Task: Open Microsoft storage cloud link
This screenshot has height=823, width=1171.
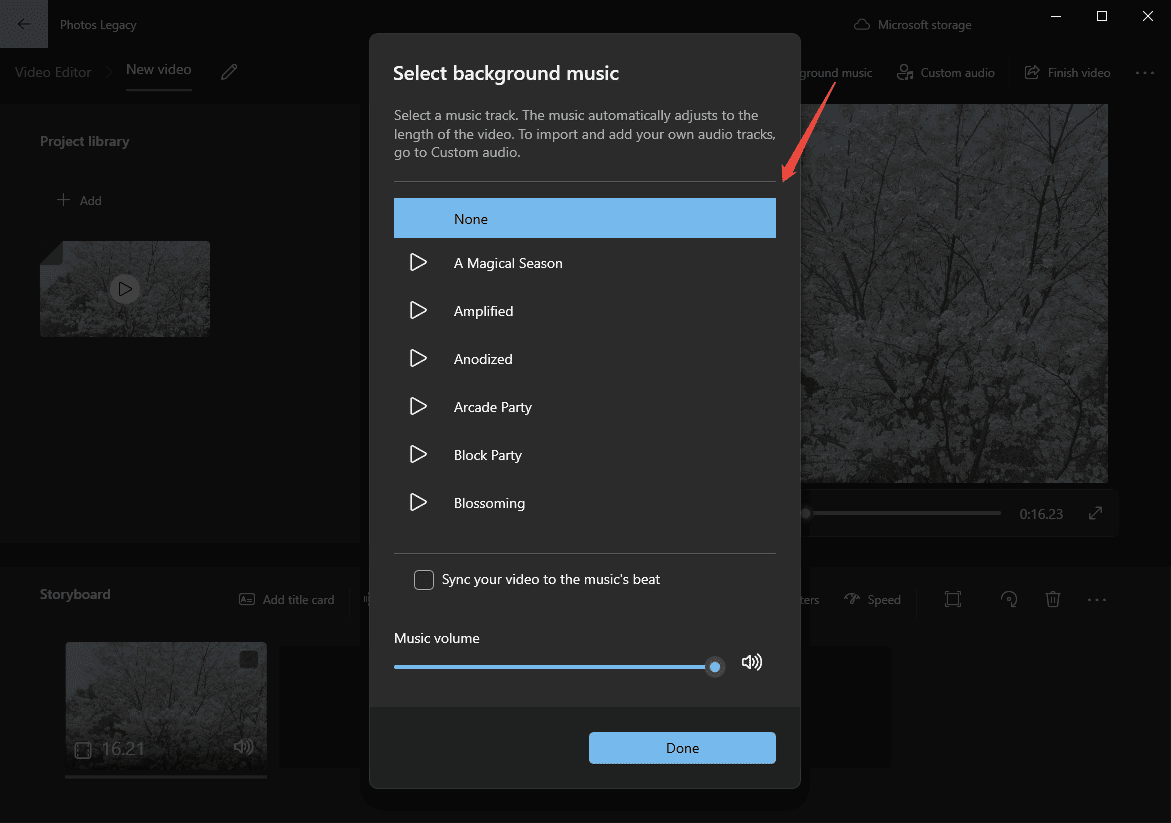Action: [913, 25]
